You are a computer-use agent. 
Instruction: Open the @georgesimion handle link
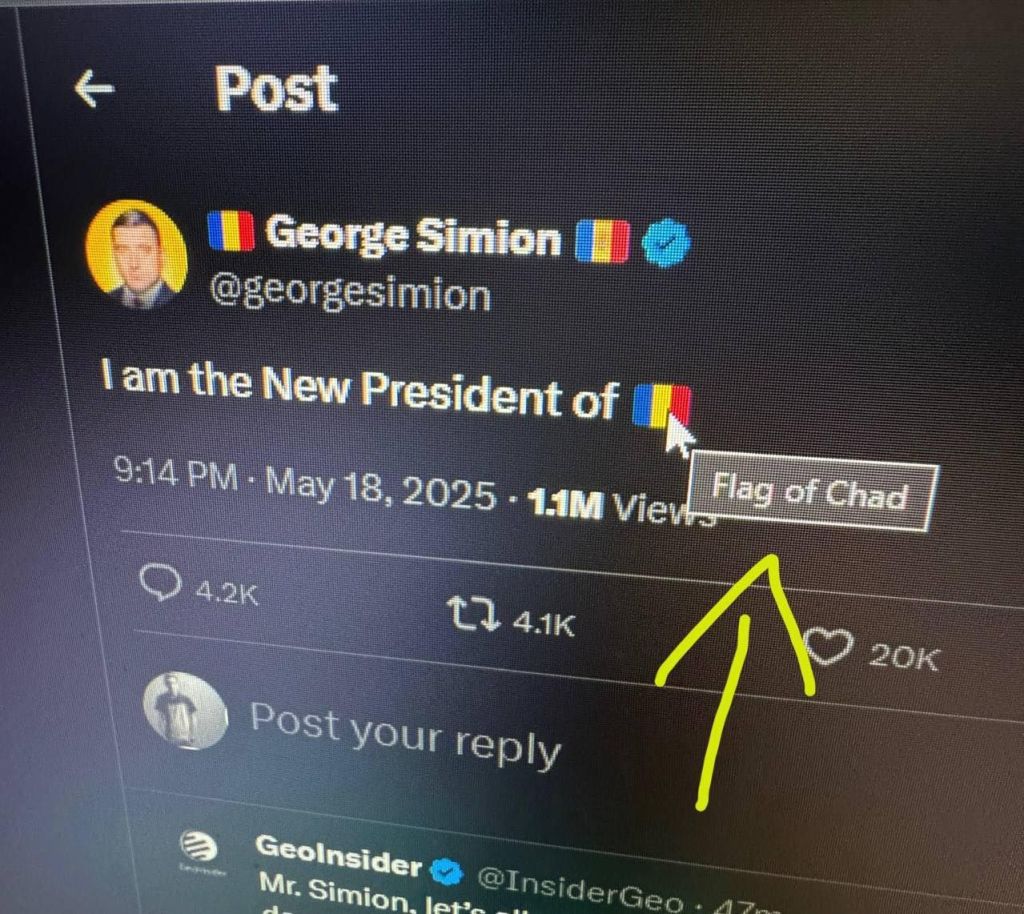tap(349, 294)
